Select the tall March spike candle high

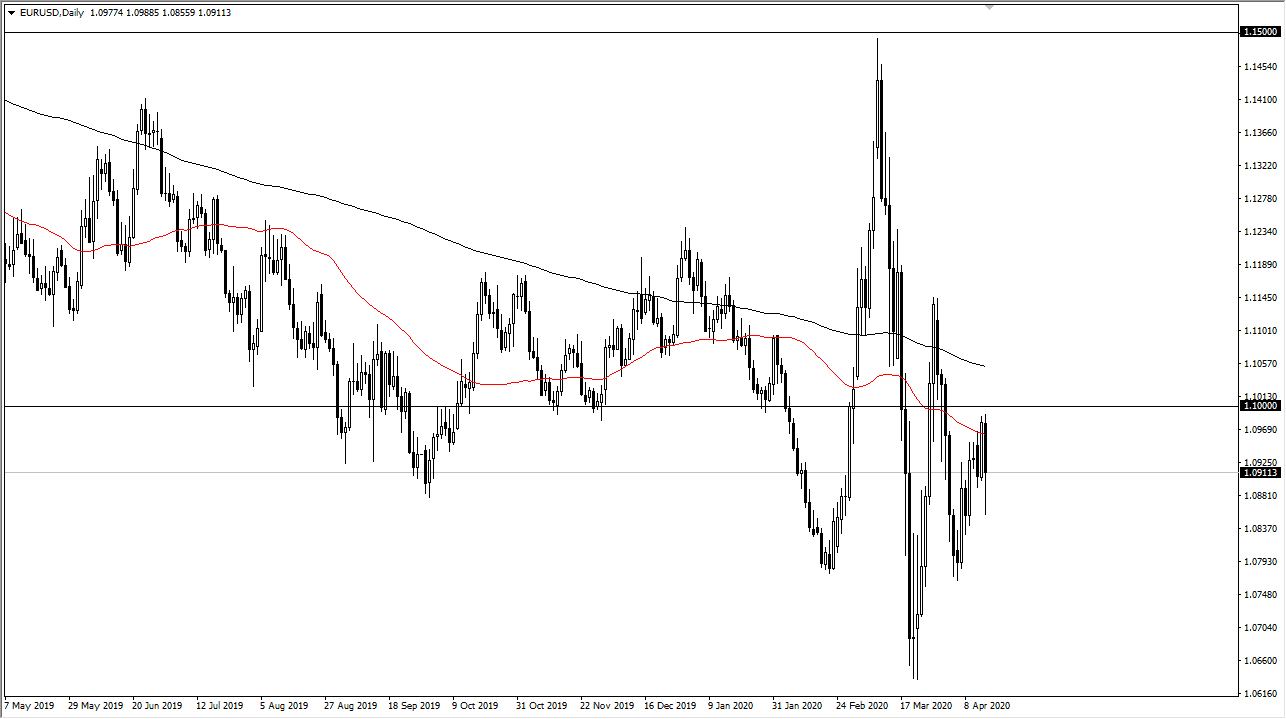coord(877,40)
